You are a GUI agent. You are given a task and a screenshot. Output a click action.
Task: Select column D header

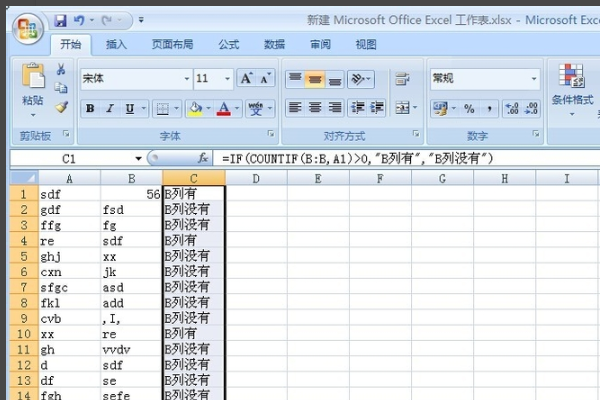pyautogui.click(x=256, y=178)
